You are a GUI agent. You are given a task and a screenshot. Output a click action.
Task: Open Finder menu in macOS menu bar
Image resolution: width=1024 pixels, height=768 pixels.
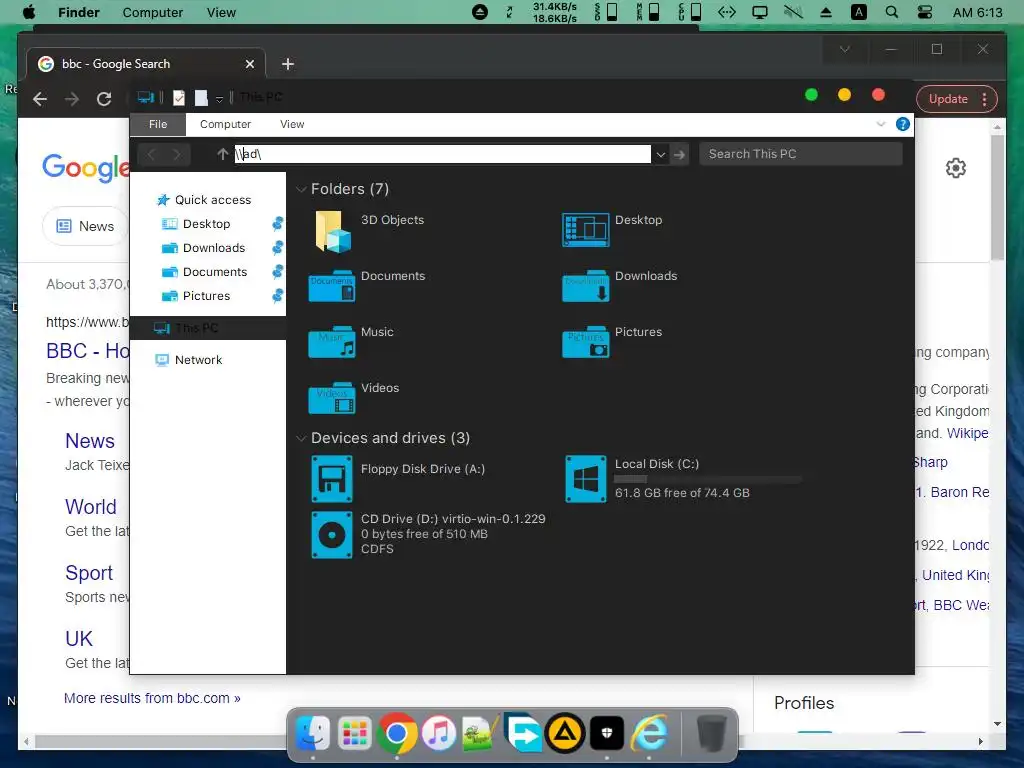(x=79, y=12)
